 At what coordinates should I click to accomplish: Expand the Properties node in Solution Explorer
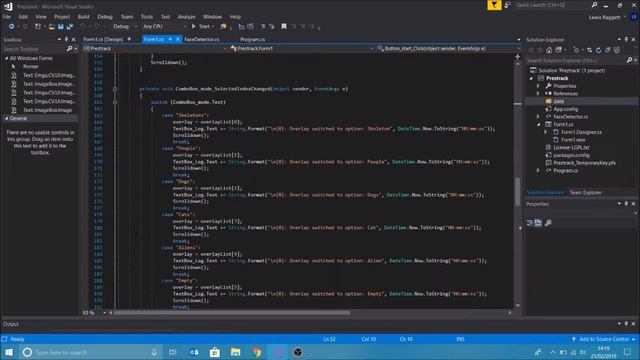click(538, 86)
